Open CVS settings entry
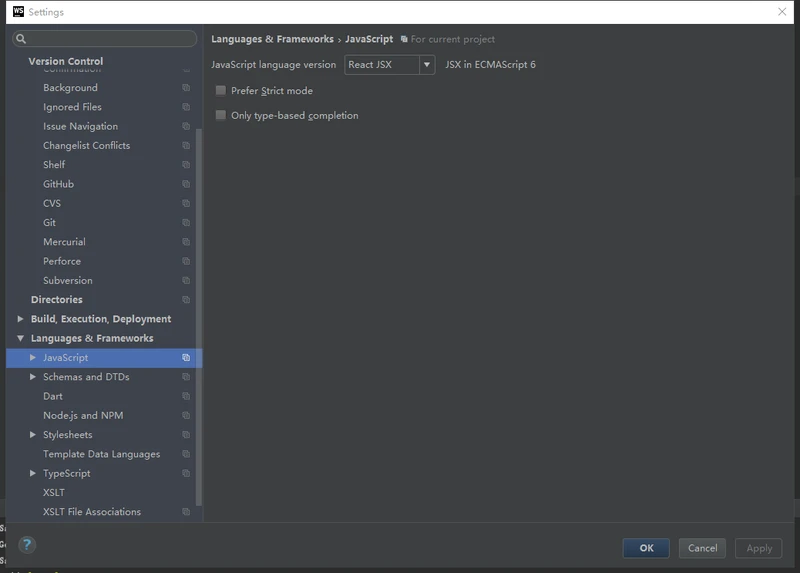The width and height of the screenshot is (800, 573). tap(52, 204)
